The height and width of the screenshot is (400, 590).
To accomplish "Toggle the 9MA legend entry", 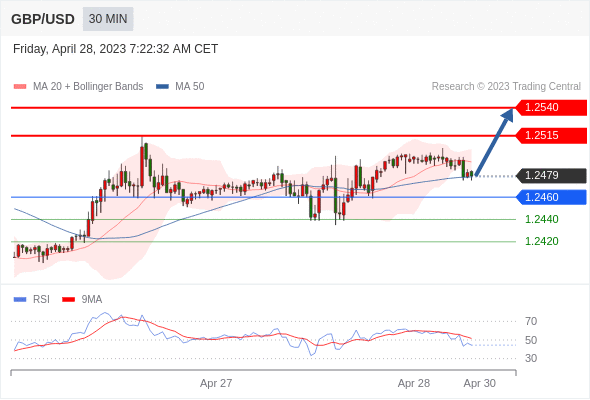I will pos(82,300).
